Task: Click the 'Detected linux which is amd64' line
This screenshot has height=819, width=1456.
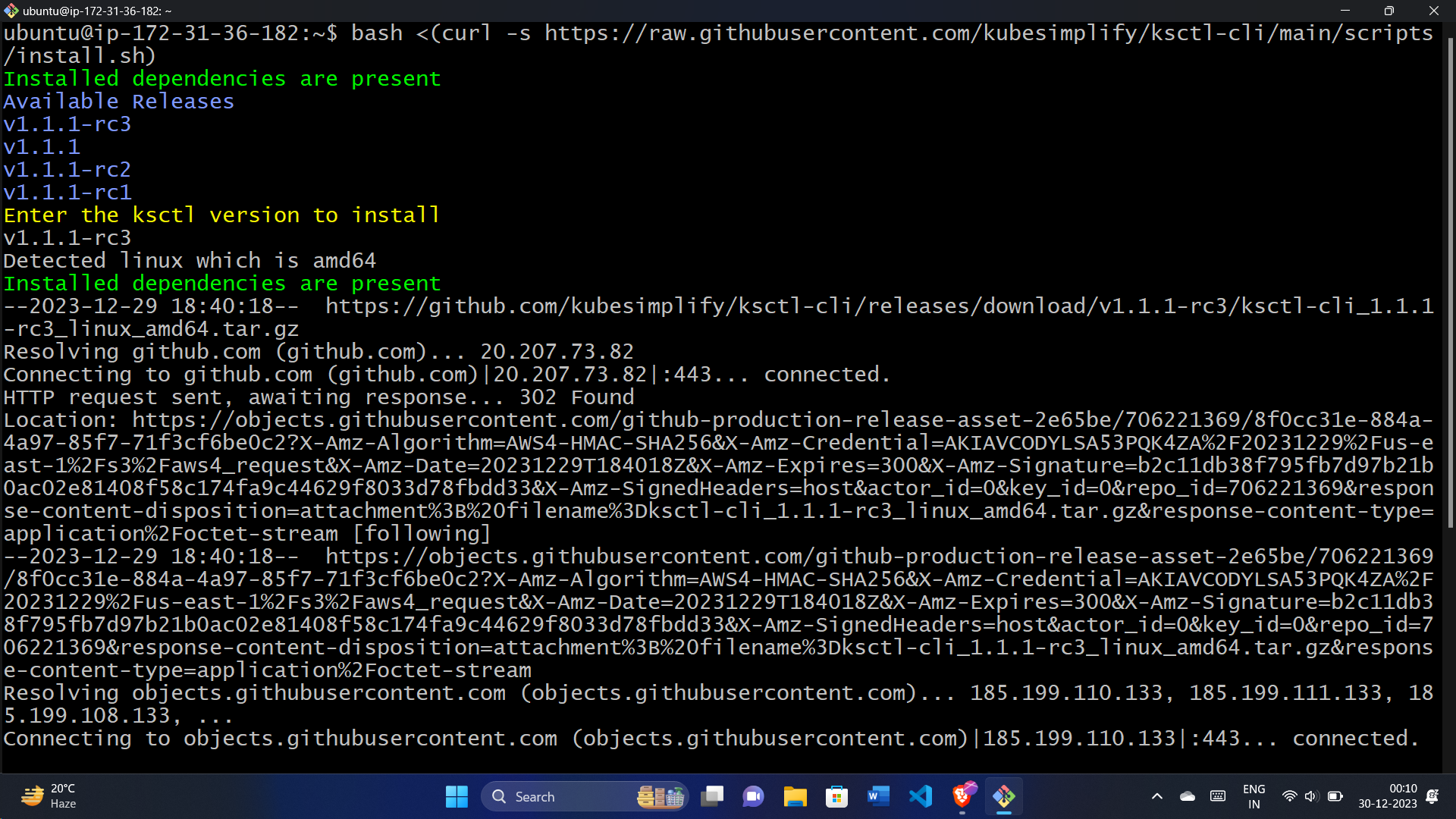Action: point(190,261)
